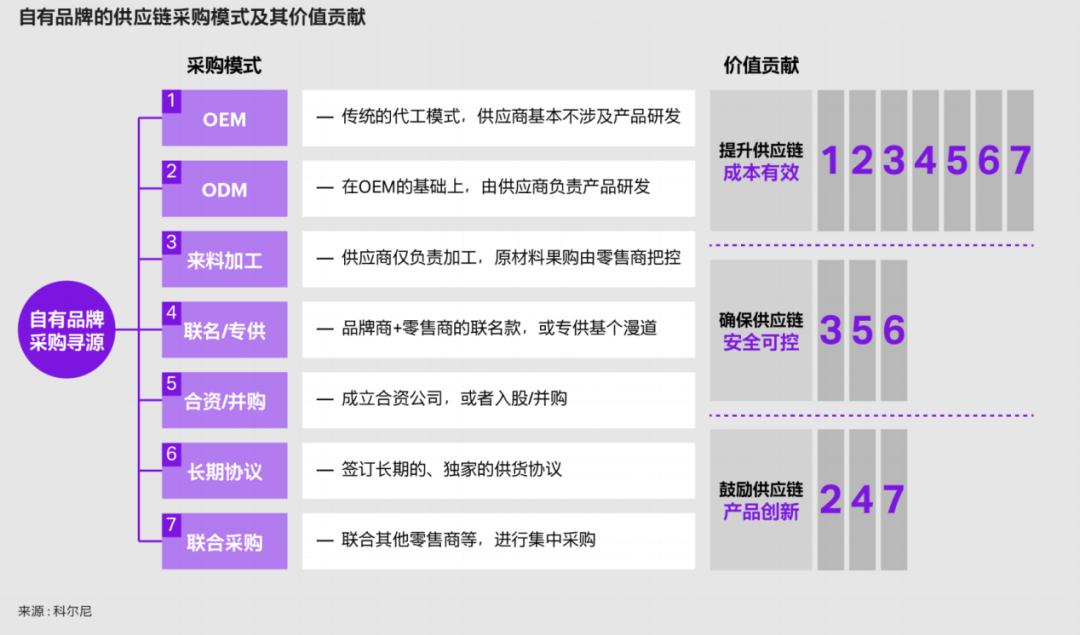Click the 来源: 科尔尼 source text
The image size is (1080, 635).
coord(55,610)
